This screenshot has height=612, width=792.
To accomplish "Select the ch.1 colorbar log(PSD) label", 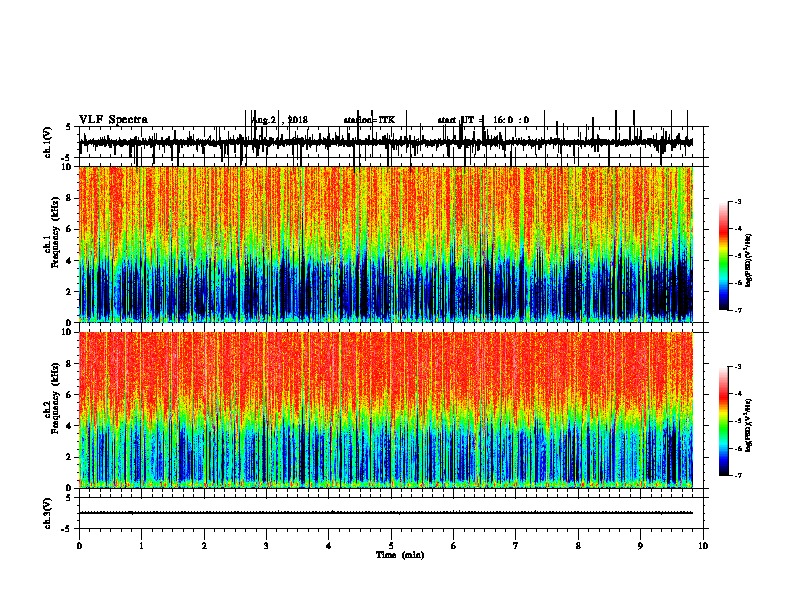I will click(748, 261).
